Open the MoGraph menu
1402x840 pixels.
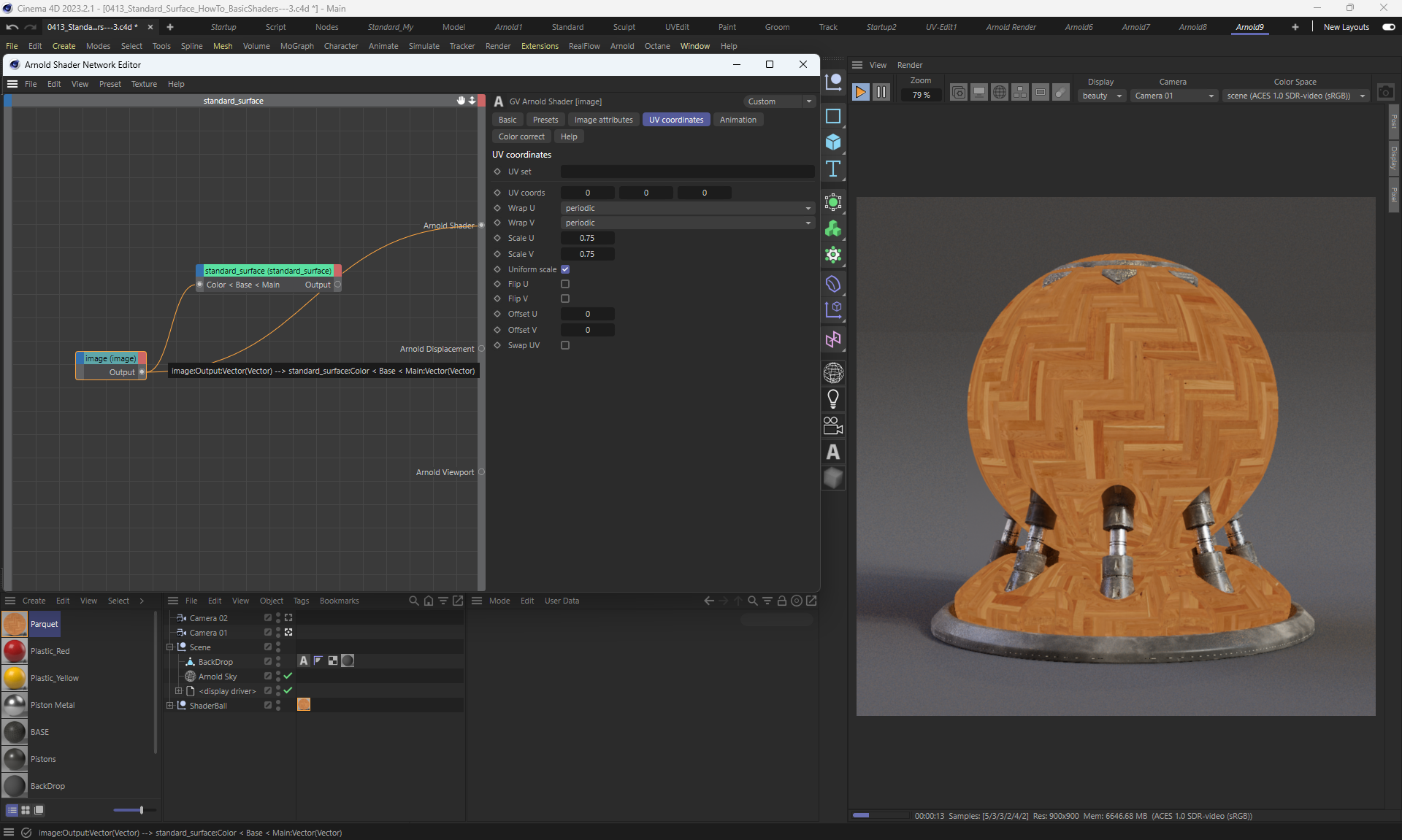[x=296, y=46]
